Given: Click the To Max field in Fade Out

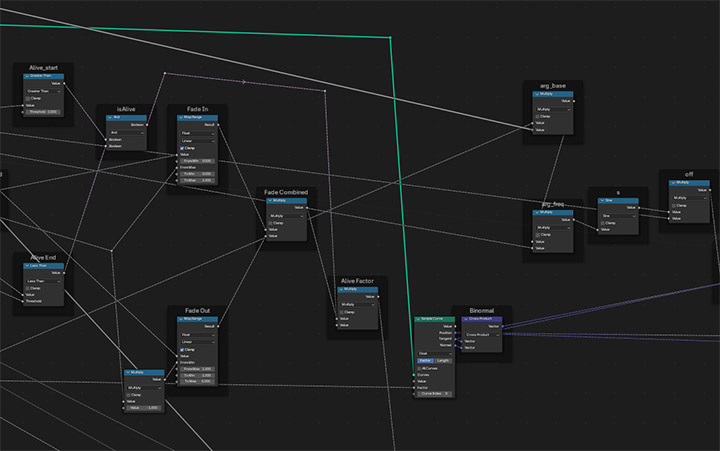Looking at the screenshot, I should click(x=197, y=381).
